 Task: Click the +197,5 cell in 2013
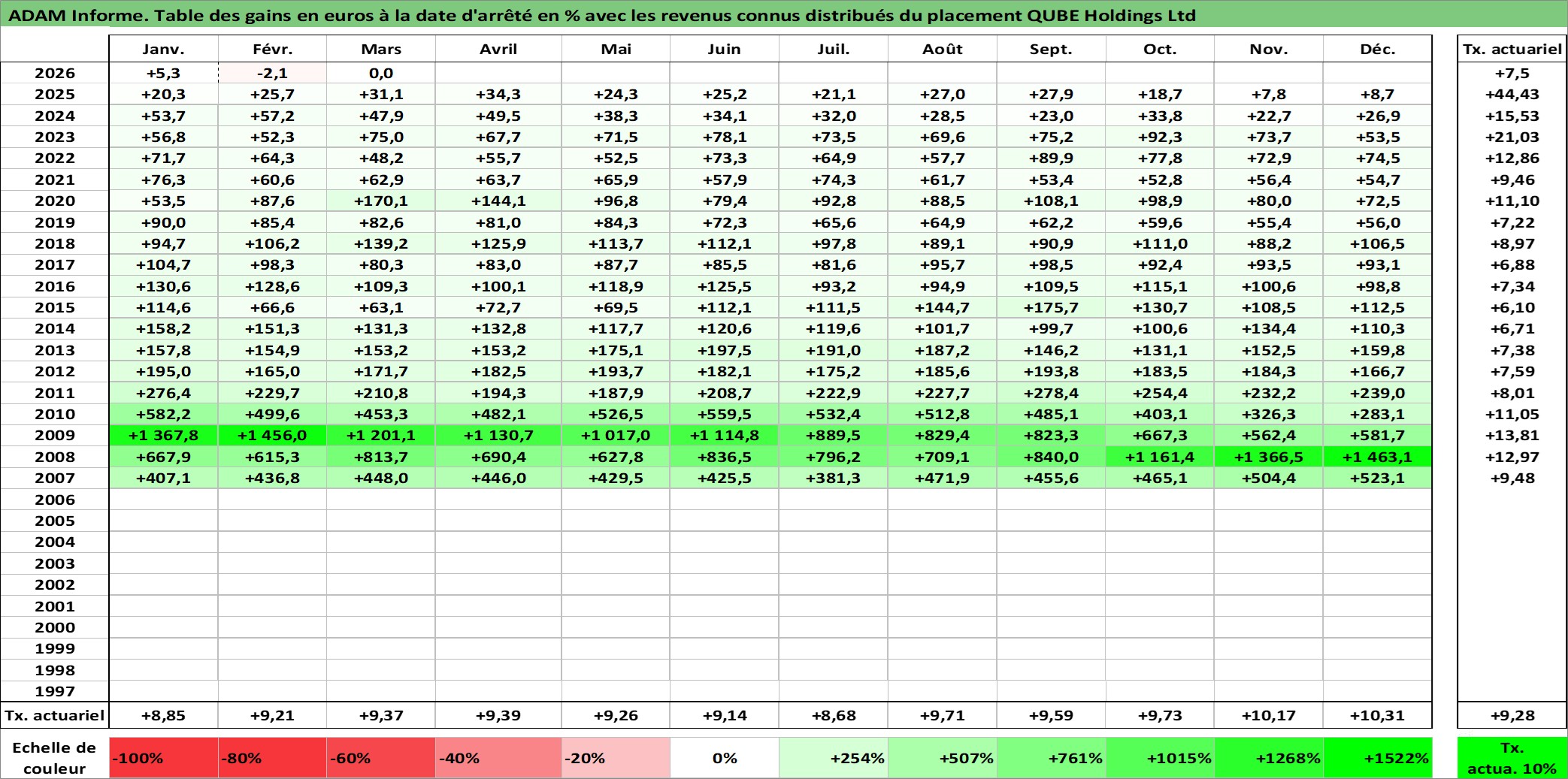pyautogui.click(x=725, y=350)
